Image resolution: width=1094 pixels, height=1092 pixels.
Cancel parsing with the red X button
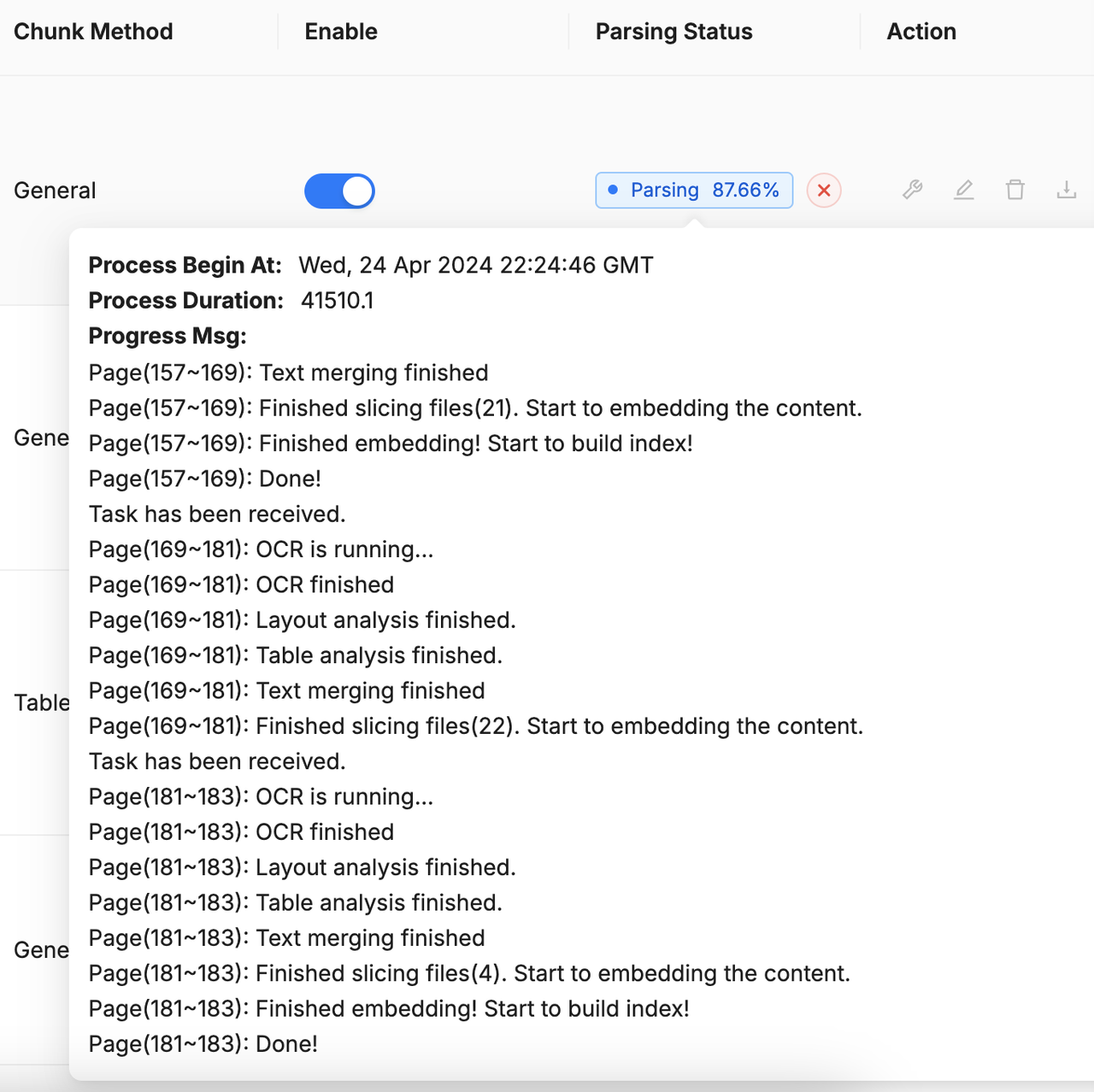(824, 191)
